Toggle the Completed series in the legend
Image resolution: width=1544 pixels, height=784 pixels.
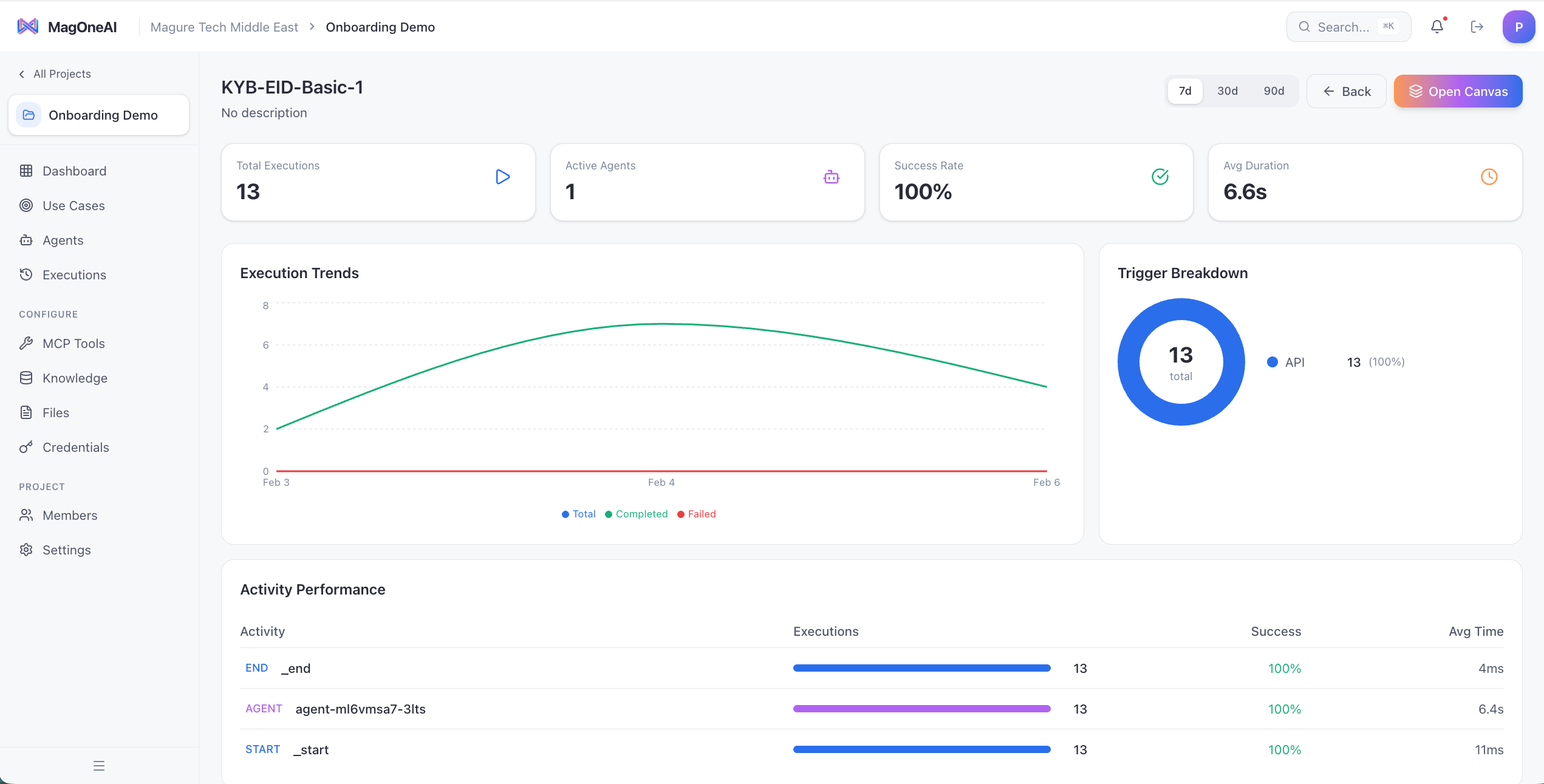click(x=636, y=514)
